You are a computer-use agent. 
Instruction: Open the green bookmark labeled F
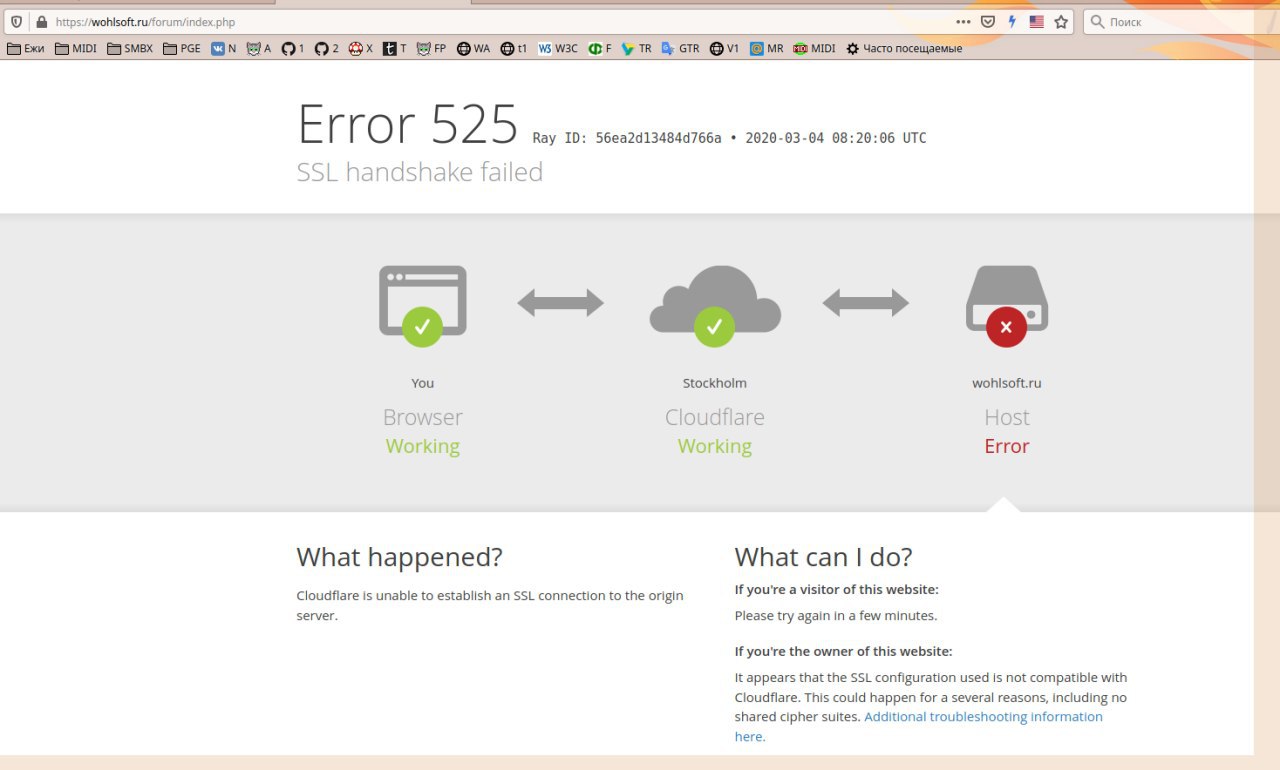click(600, 48)
